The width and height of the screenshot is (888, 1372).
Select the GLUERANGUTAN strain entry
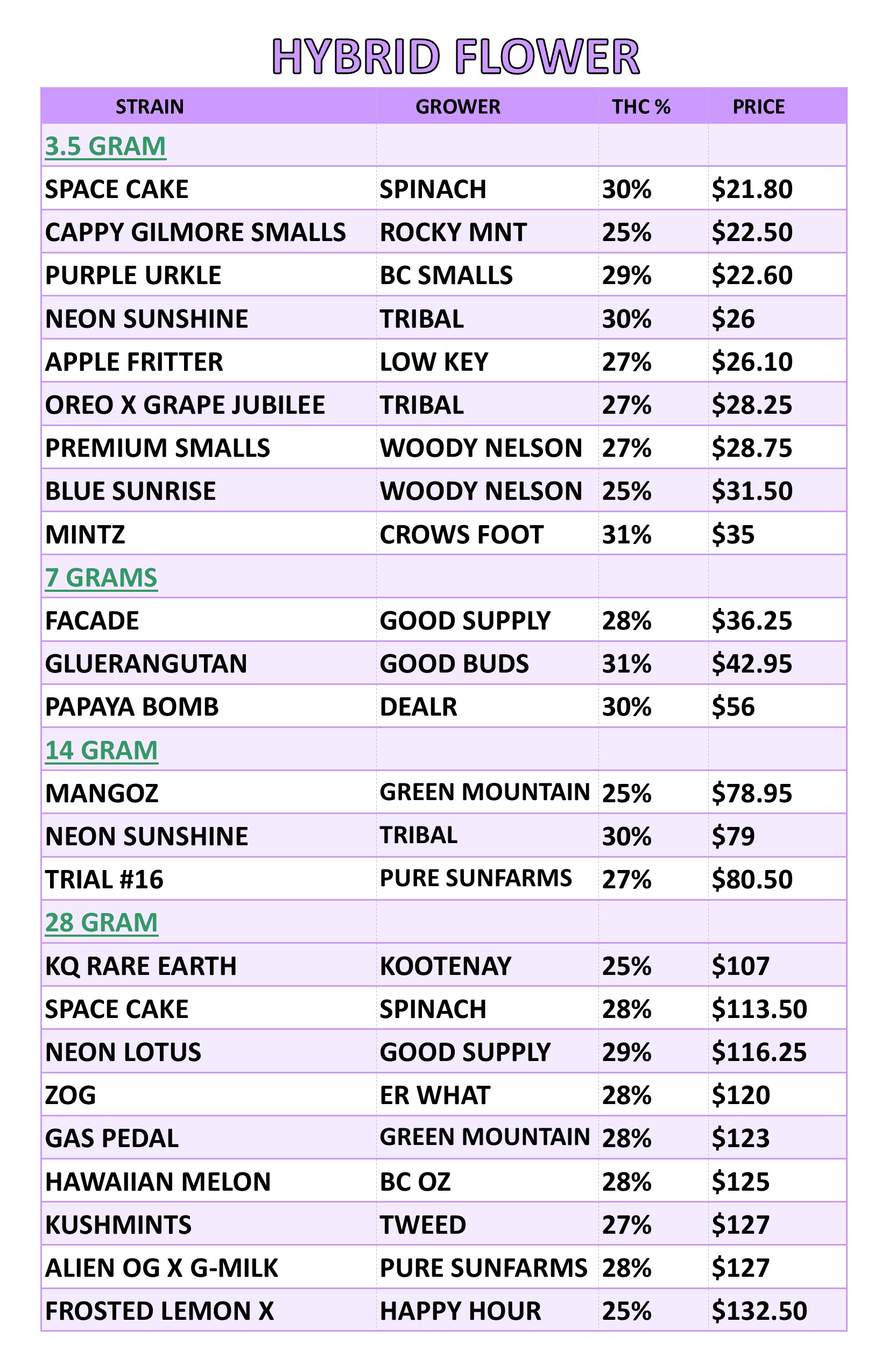(x=146, y=664)
